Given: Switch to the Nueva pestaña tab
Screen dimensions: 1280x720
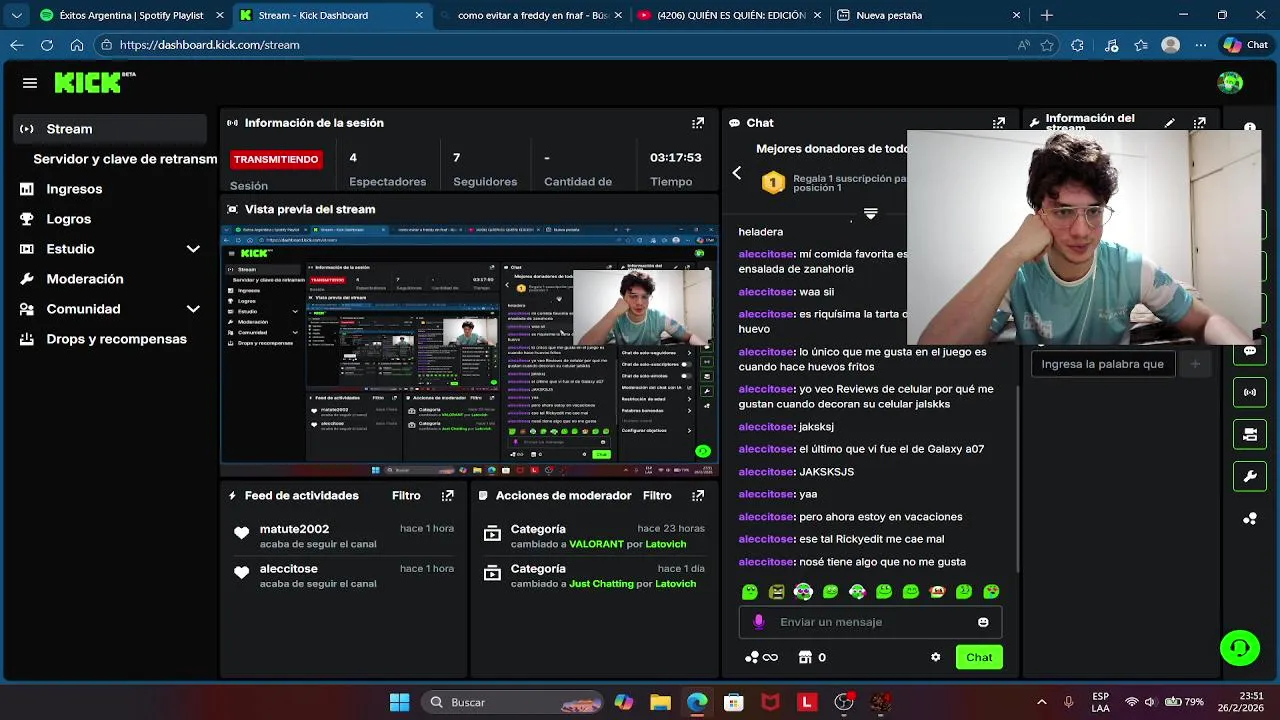Looking at the screenshot, I should point(929,15).
